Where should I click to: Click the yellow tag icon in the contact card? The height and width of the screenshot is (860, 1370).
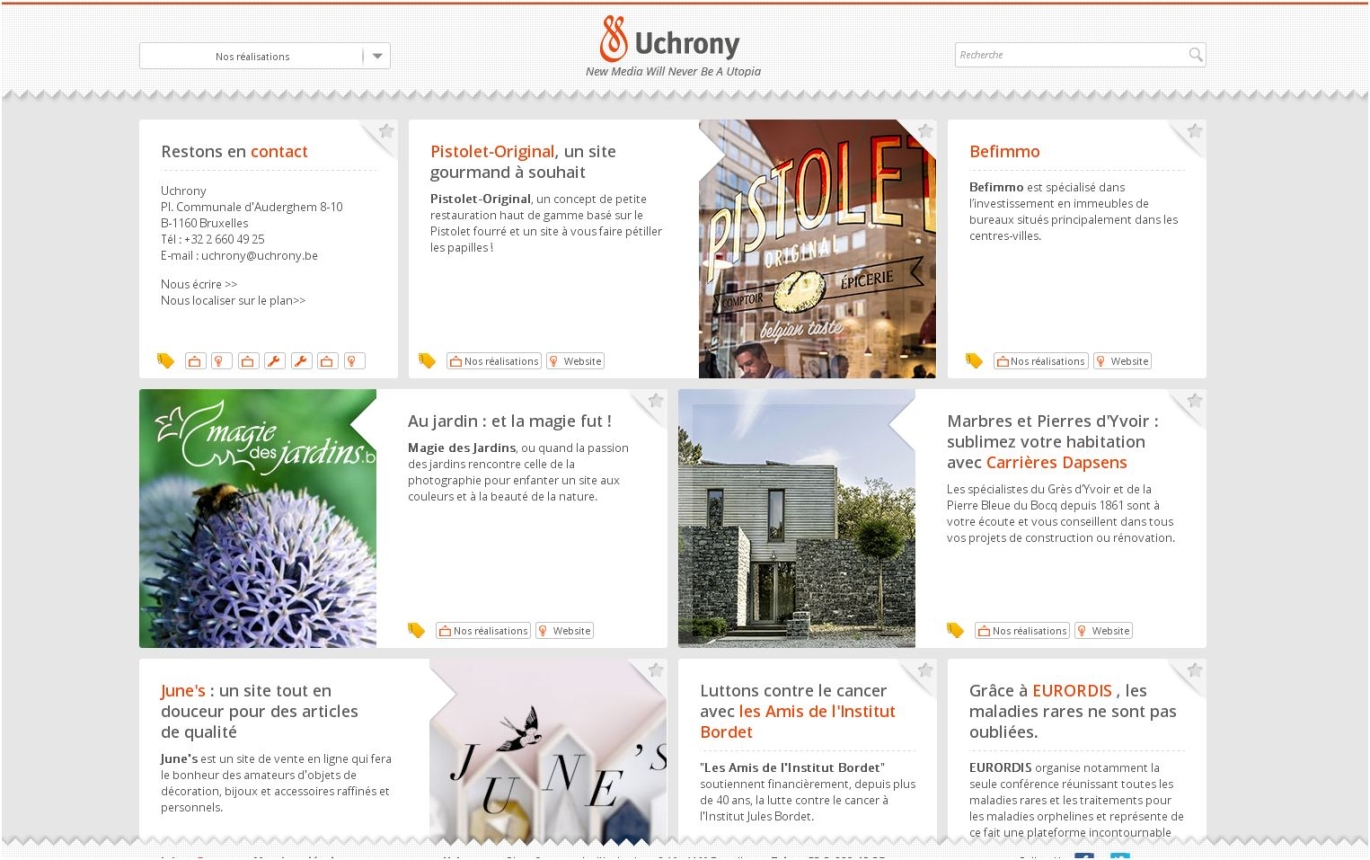click(166, 361)
